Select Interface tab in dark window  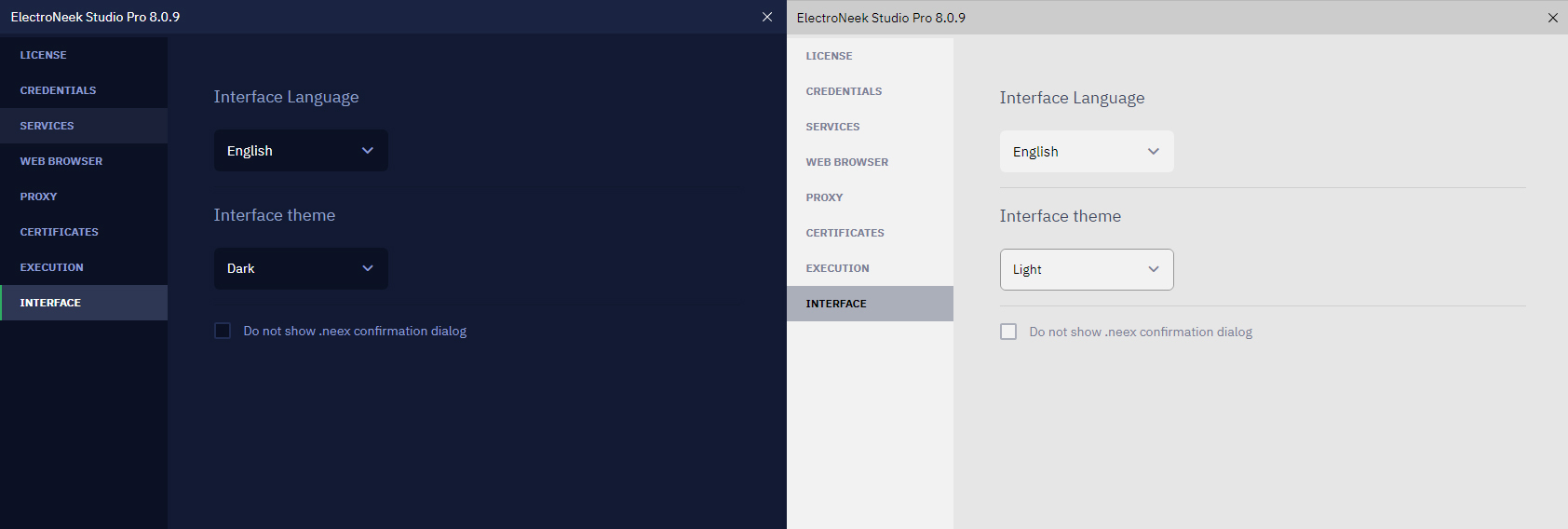coord(84,303)
